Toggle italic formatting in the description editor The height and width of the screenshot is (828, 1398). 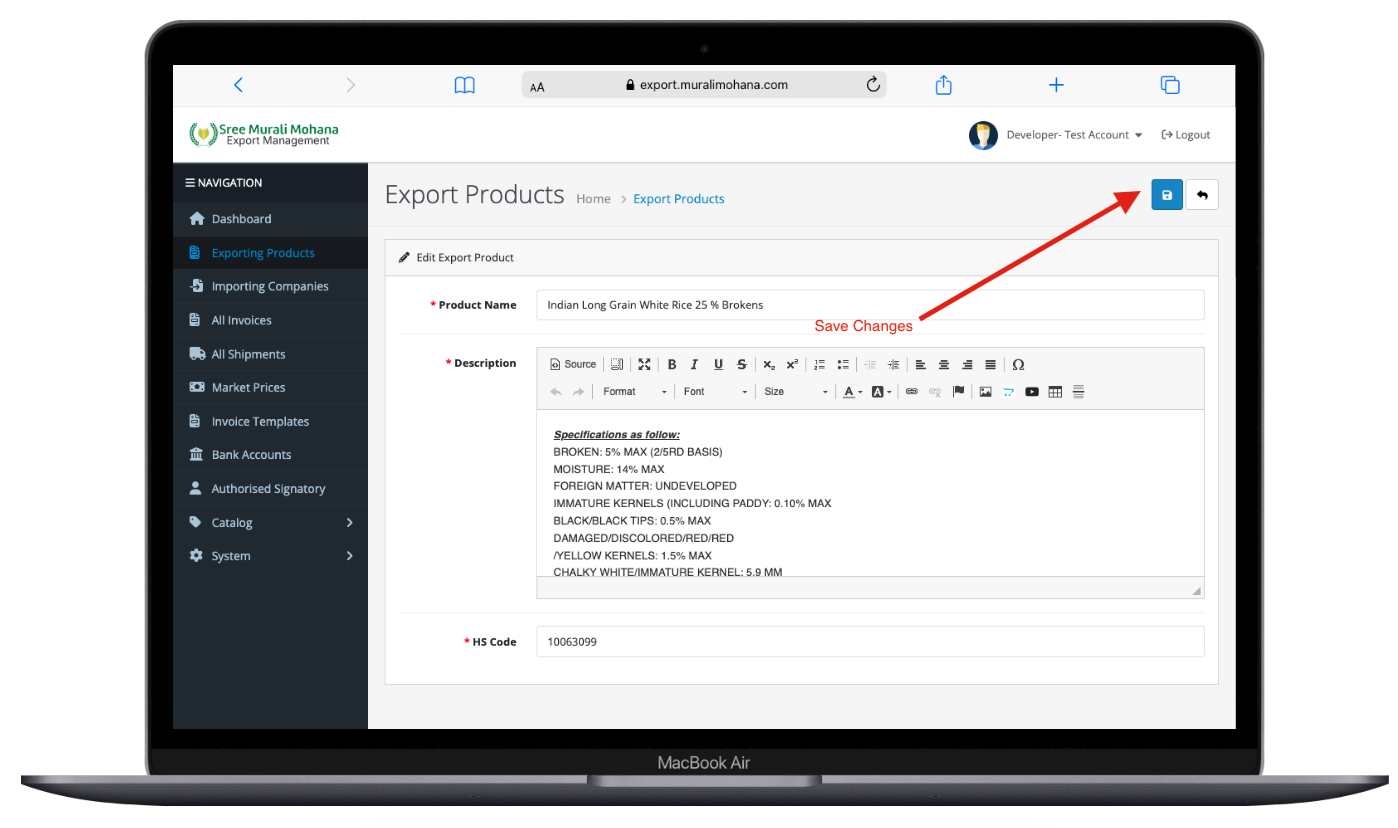(694, 364)
